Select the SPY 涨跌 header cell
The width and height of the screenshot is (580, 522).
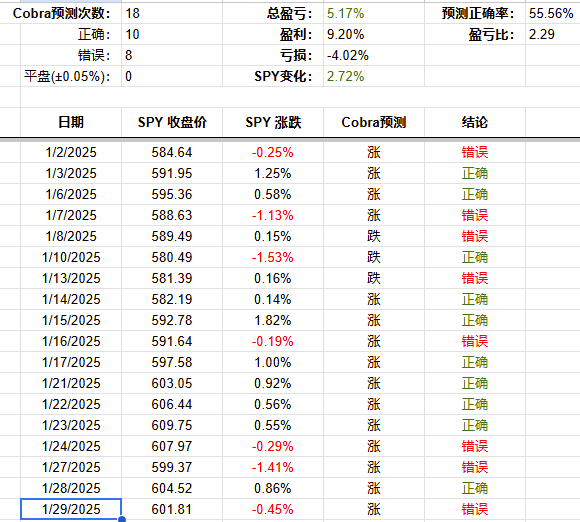273,122
